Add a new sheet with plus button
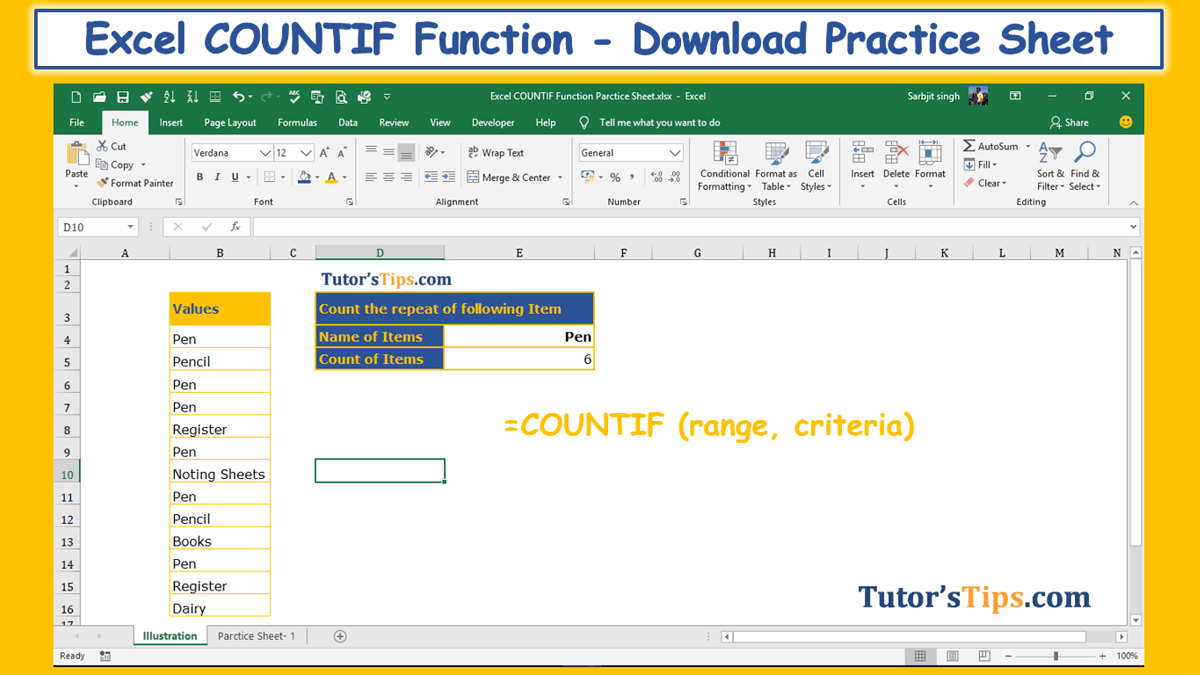 point(340,636)
